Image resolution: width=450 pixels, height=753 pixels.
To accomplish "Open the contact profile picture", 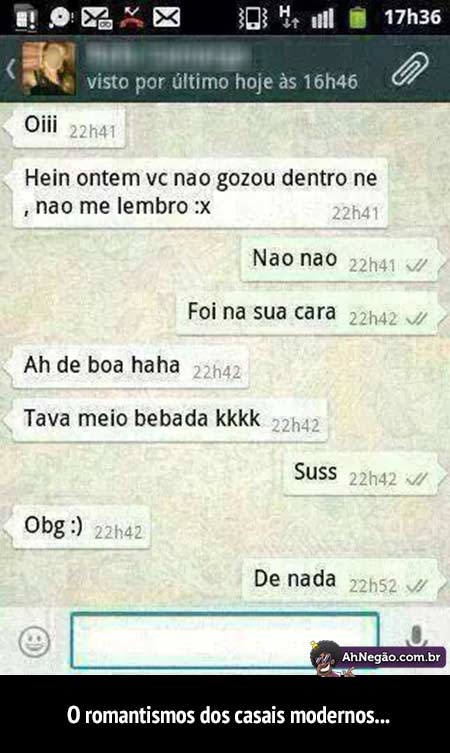I will point(49,68).
